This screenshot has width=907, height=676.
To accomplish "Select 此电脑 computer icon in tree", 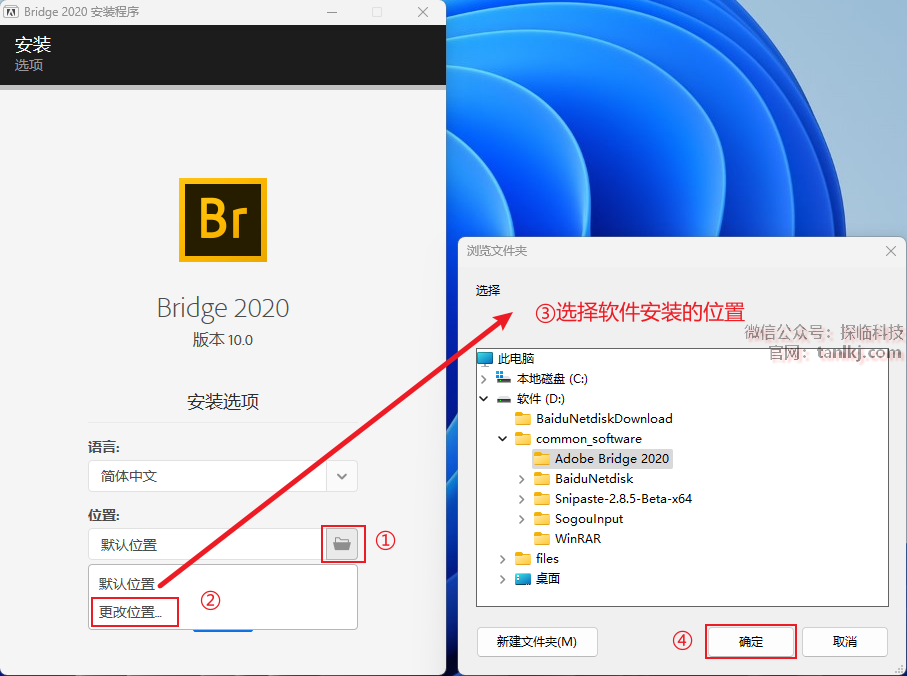I will (485, 359).
